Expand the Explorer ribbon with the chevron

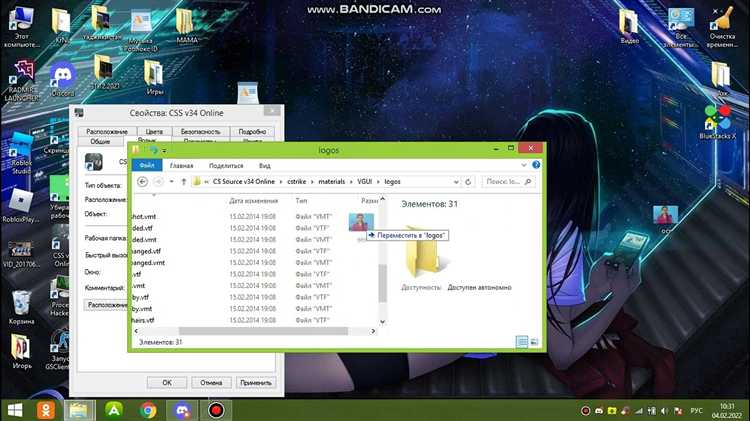527,165
